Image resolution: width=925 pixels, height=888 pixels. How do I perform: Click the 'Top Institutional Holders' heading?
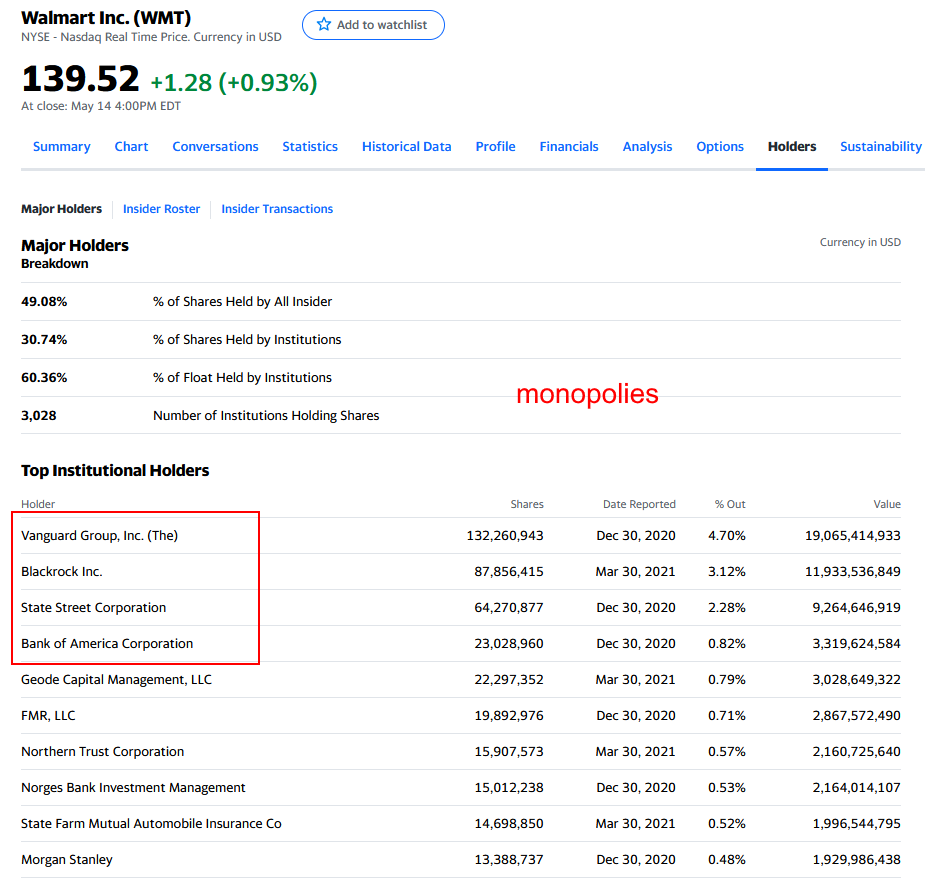click(x=115, y=470)
